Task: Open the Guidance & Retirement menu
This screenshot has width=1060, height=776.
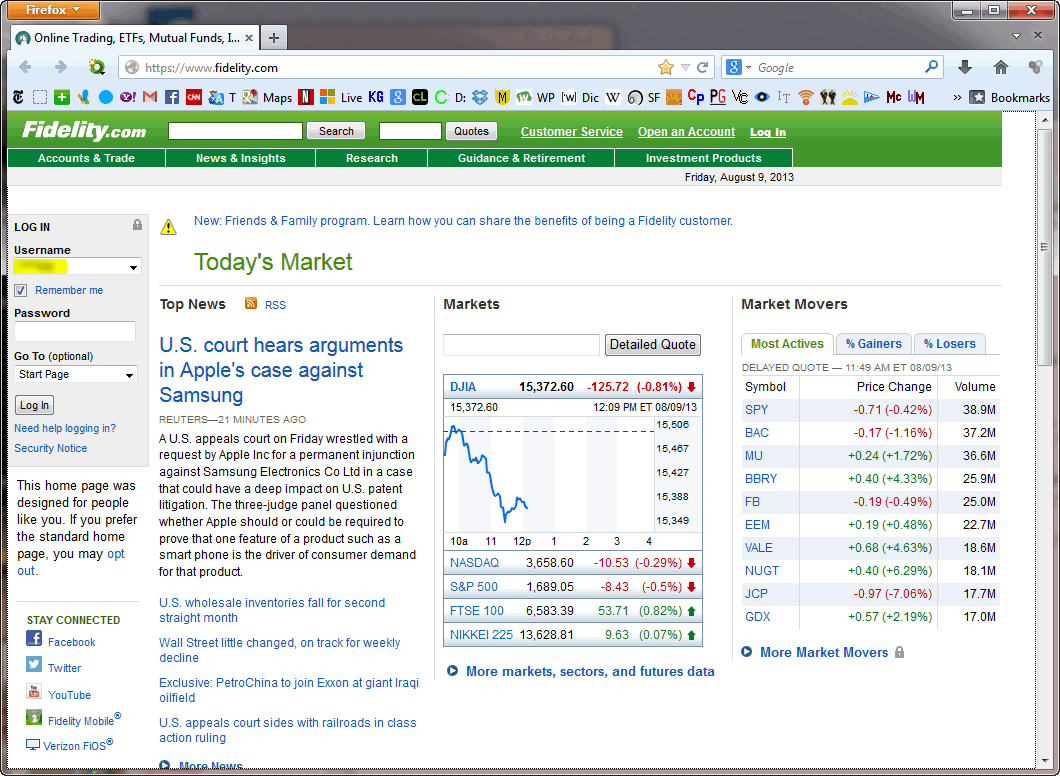Action: 521,158
